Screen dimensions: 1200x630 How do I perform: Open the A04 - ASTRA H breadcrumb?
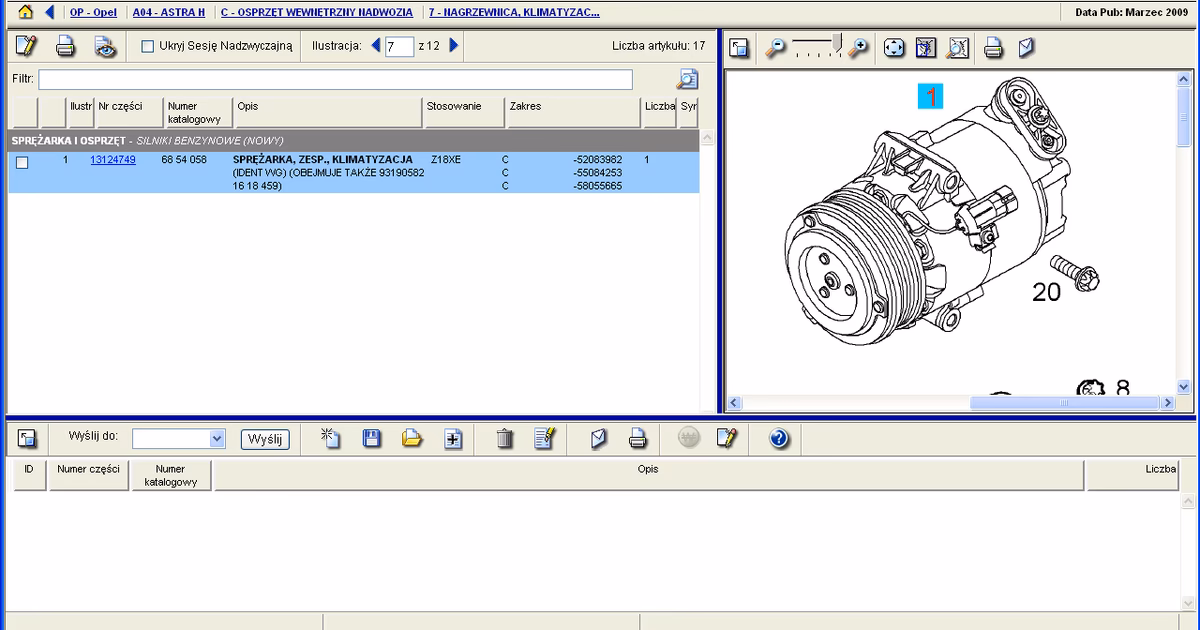168,13
